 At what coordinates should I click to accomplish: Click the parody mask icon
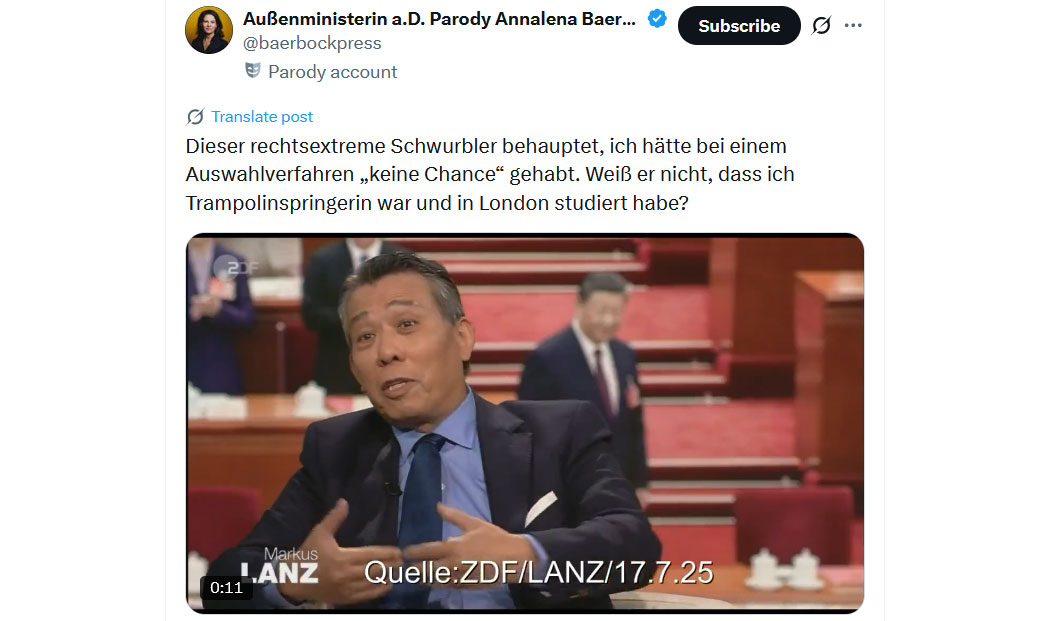[252, 70]
